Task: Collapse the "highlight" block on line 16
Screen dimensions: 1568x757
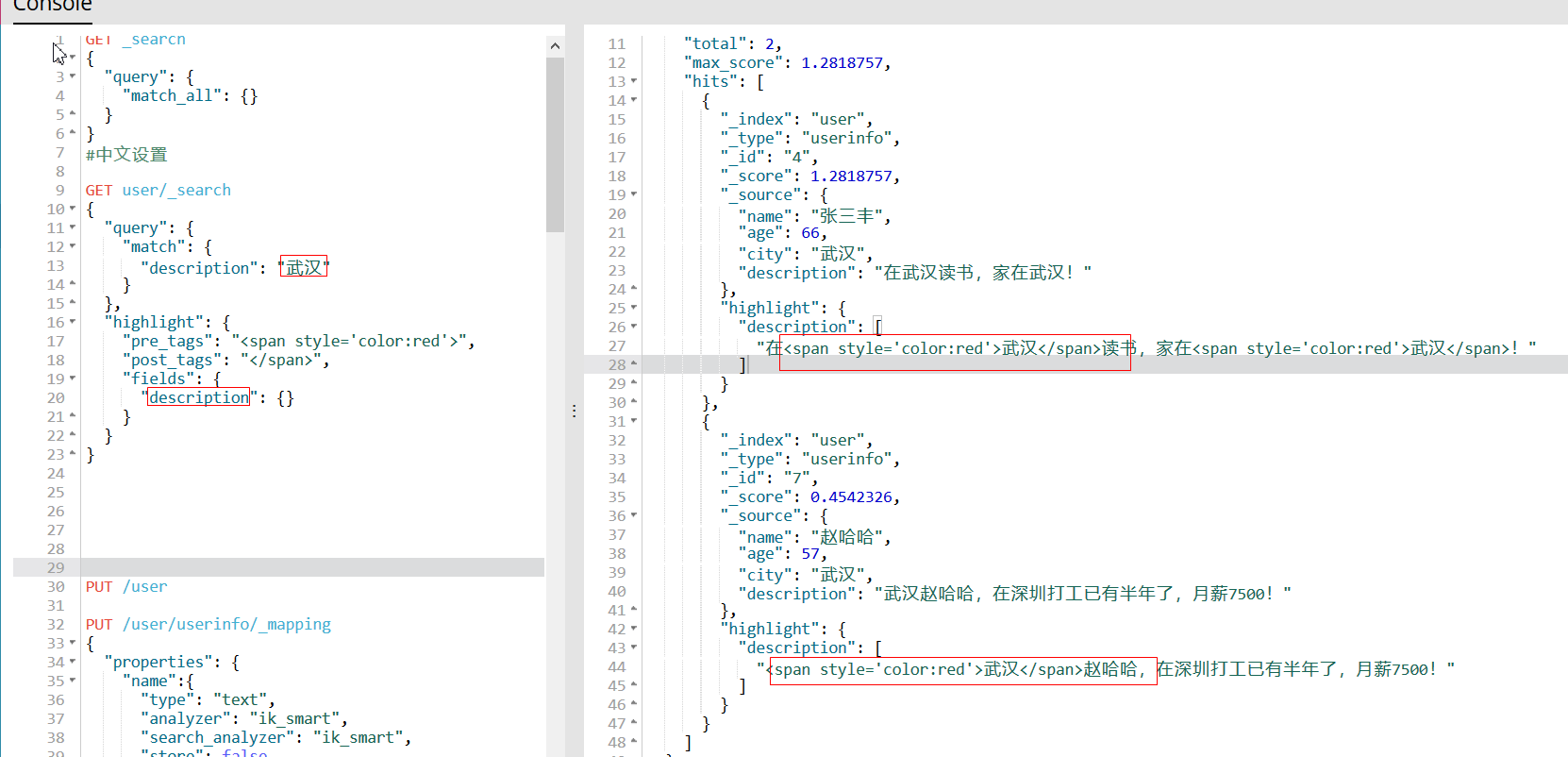Action: pos(73,322)
